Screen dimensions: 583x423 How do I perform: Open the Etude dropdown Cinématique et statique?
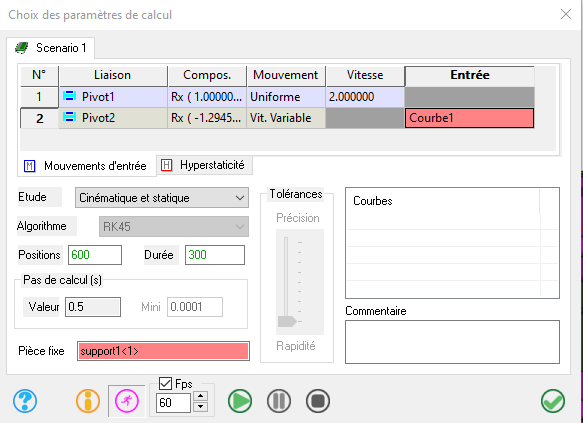tap(162, 198)
